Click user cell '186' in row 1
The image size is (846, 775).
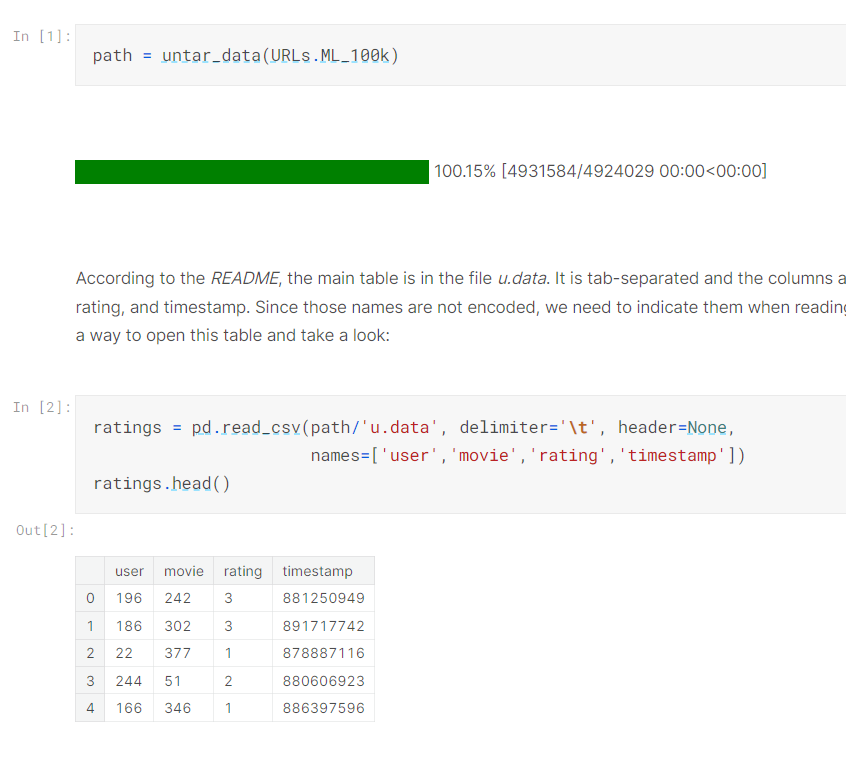tap(129, 626)
